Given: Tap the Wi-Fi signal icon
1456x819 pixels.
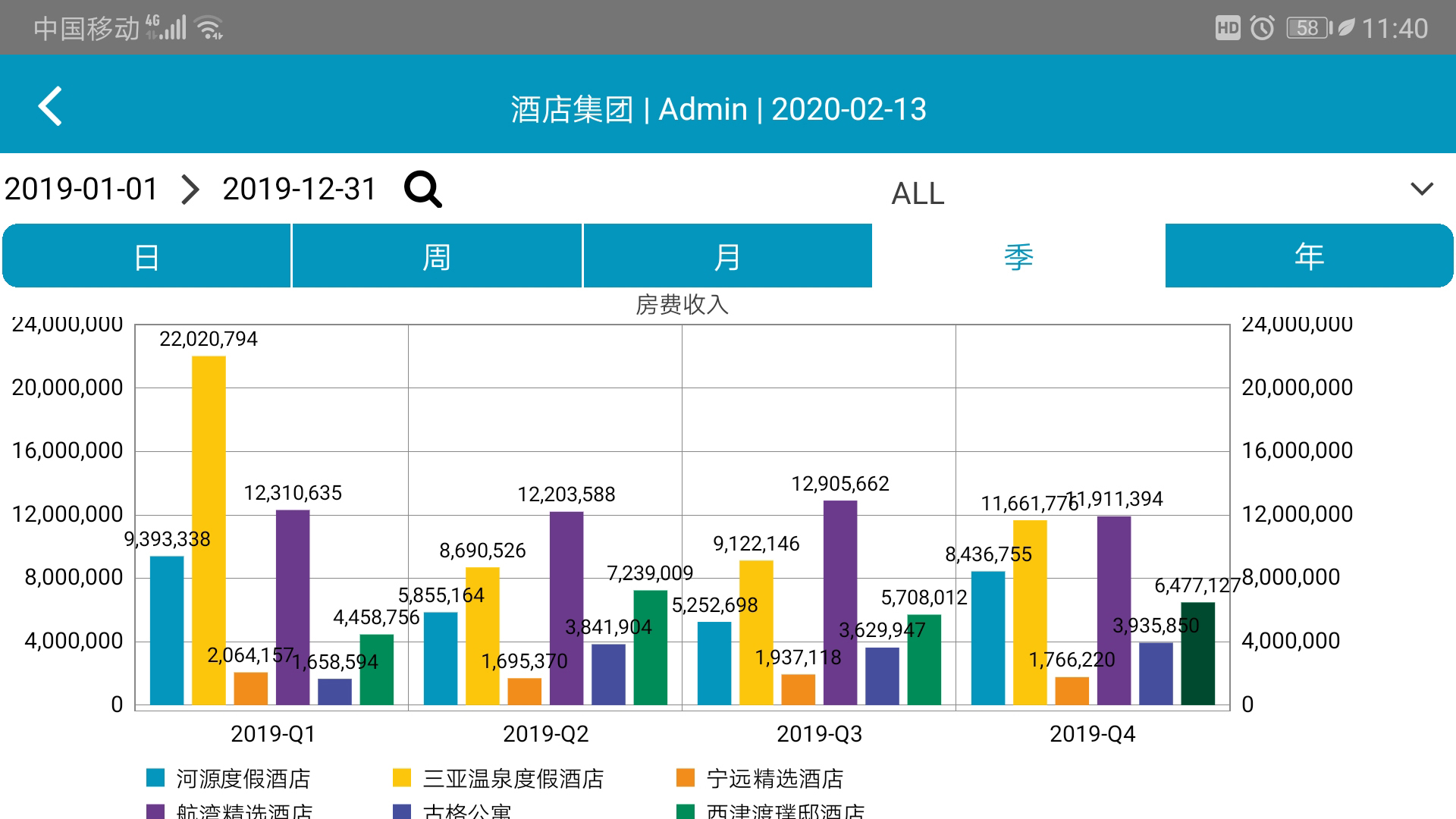Looking at the screenshot, I should [209, 28].
